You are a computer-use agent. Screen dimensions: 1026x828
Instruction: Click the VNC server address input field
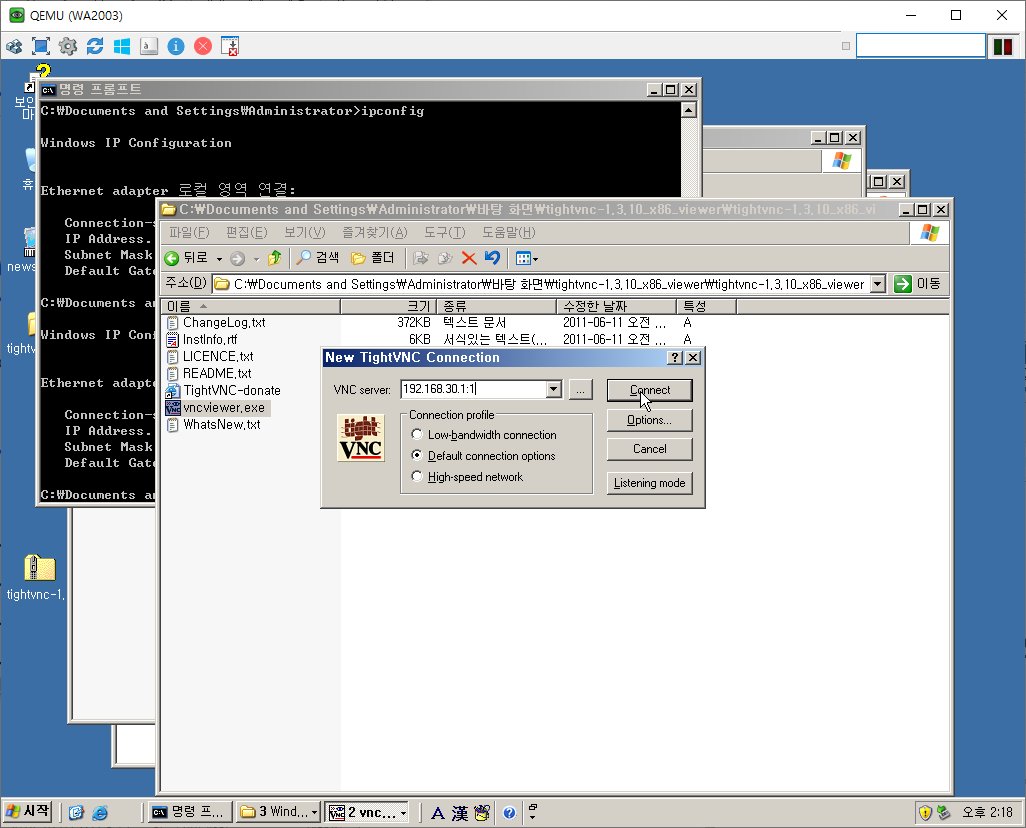(474, 389)
